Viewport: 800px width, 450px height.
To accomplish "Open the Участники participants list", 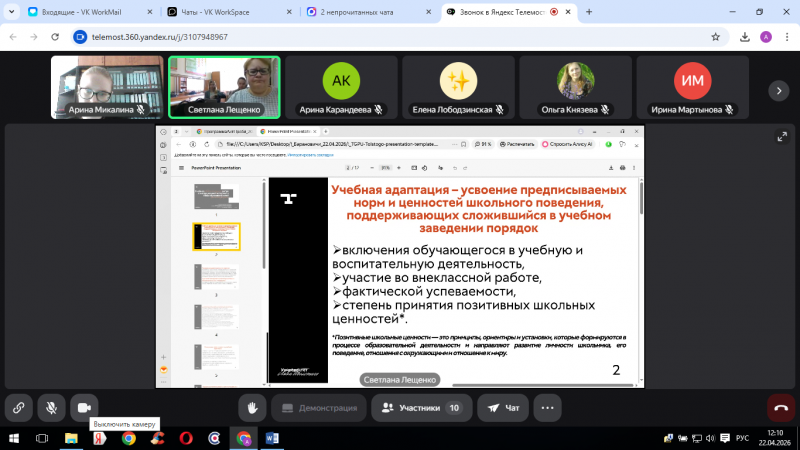I will (420, 407).
